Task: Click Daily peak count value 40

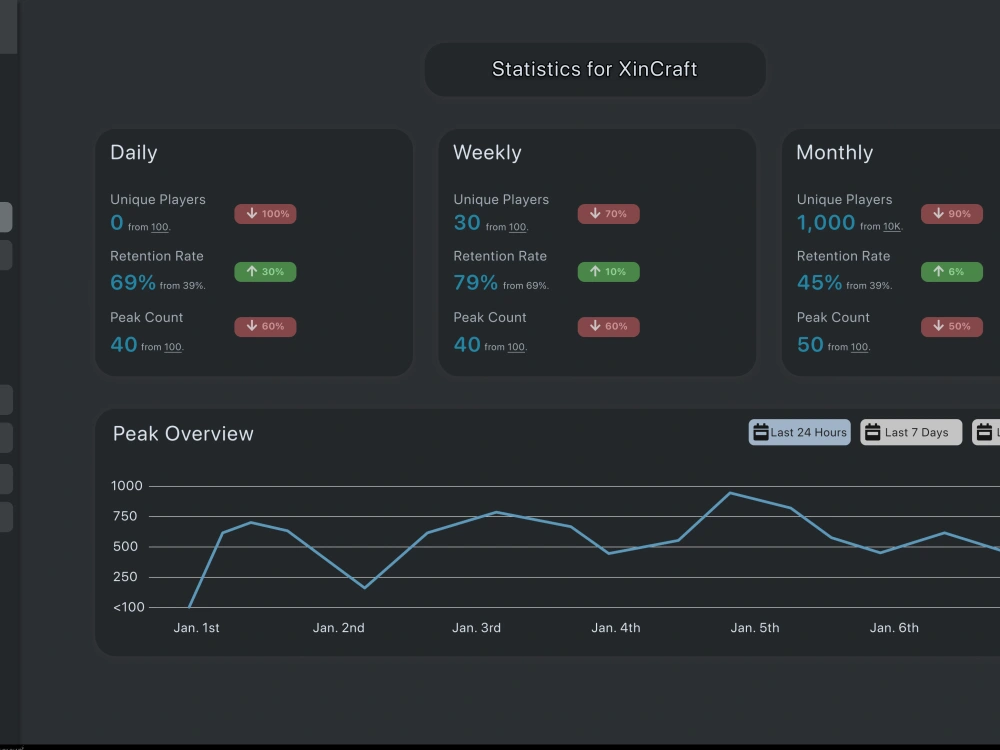Action: click(x=124, y=344)
